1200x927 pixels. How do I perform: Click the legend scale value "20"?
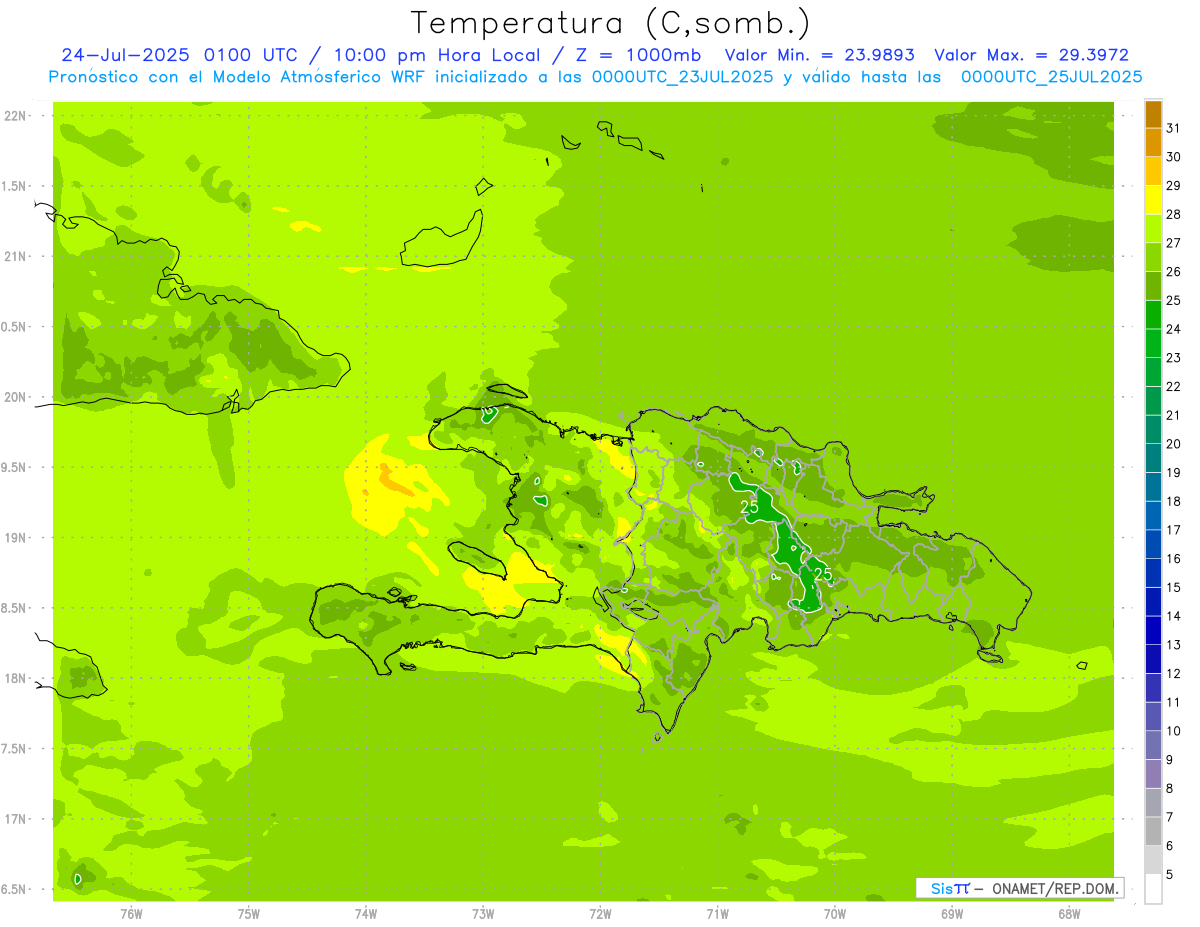(x=1174, y=443)
